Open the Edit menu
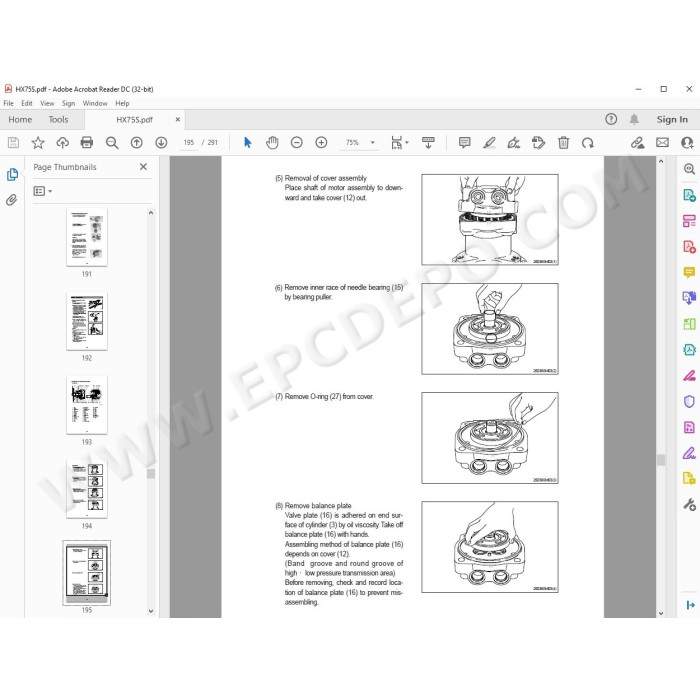The image size is (700, 700). 27,103
